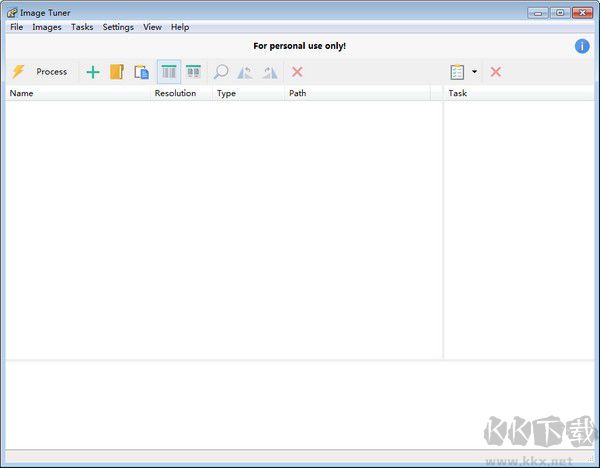Close the Image Tuner window
The image size is (600, 468).
click(582, 13)
